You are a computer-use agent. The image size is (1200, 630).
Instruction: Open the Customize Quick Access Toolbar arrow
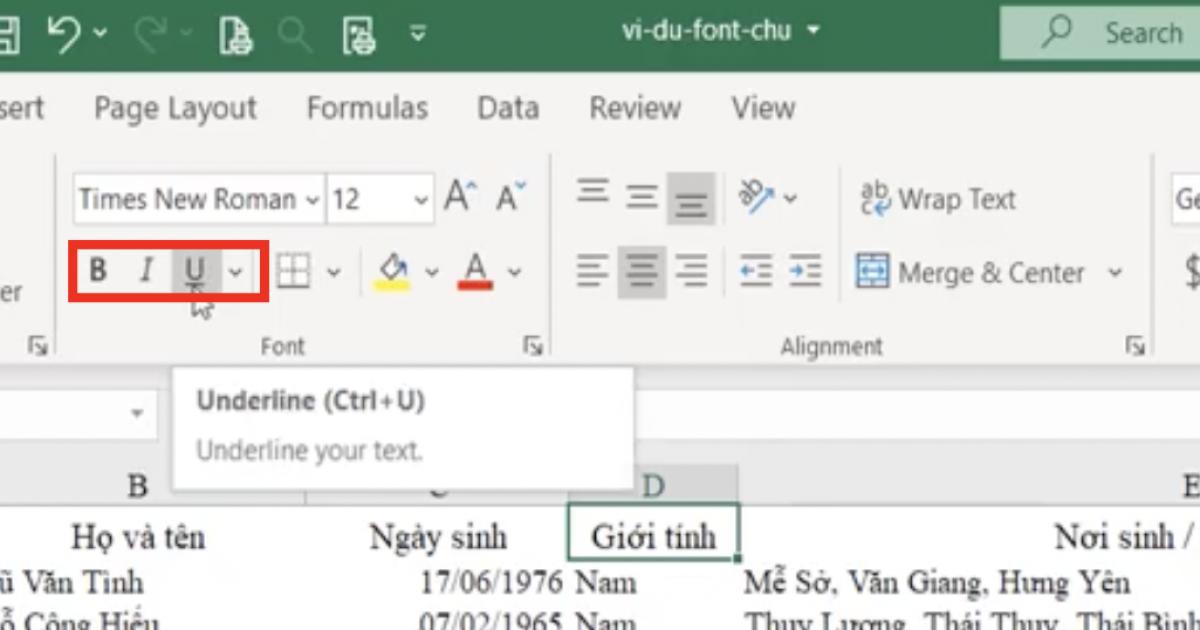click(419, 34)
